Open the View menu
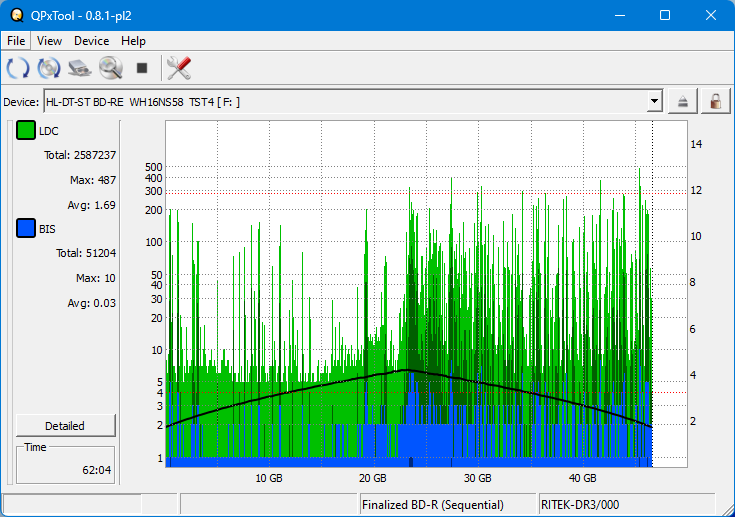This screenshot has height=517, width=735. [x=49, y=41]
